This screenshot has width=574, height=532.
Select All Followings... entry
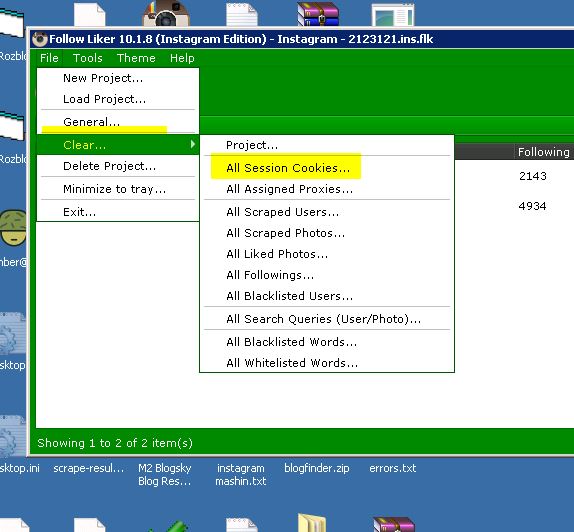tap(327, 275)
